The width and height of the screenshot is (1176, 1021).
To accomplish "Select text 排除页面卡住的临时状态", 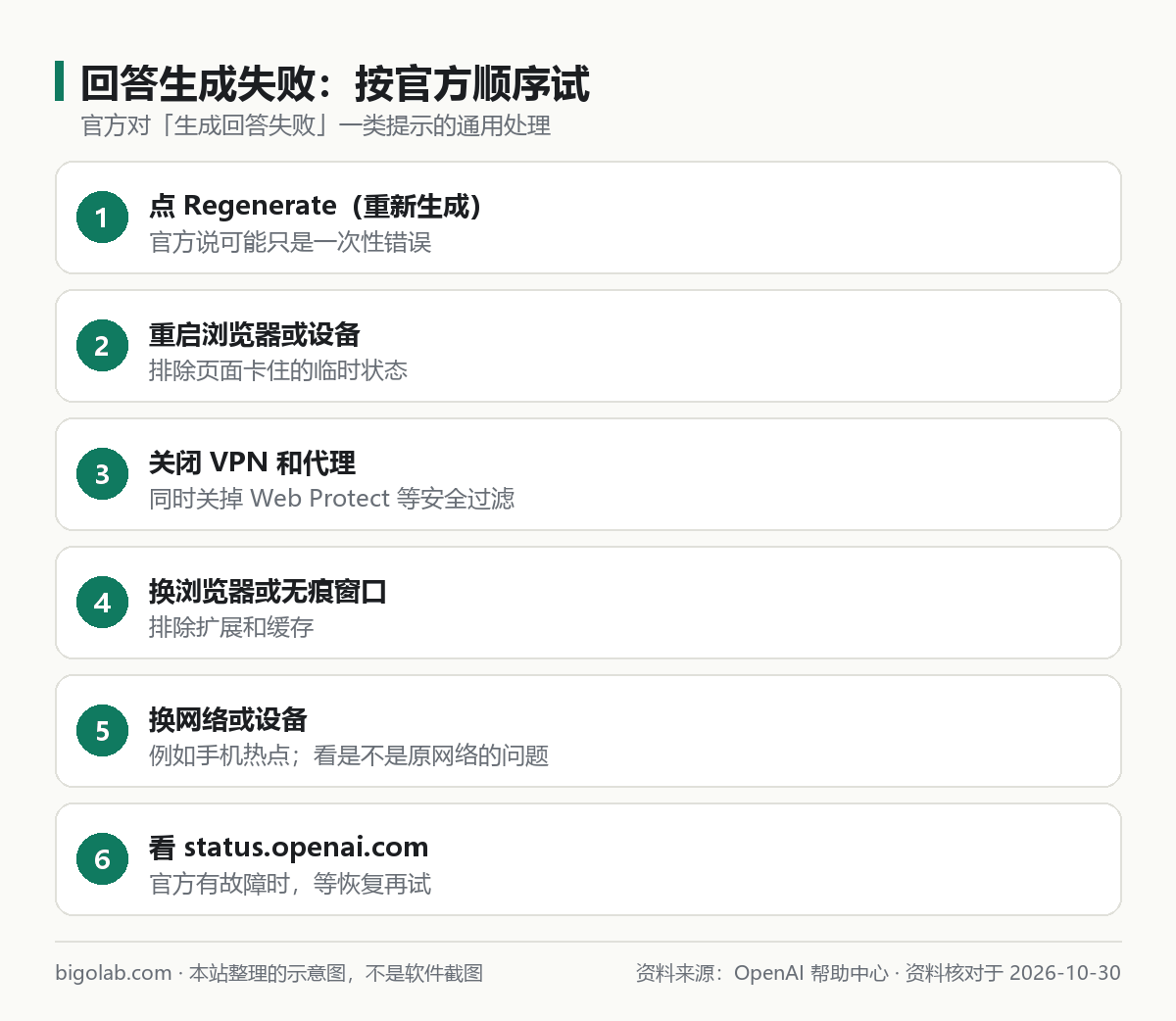I will tap(278, 370).
